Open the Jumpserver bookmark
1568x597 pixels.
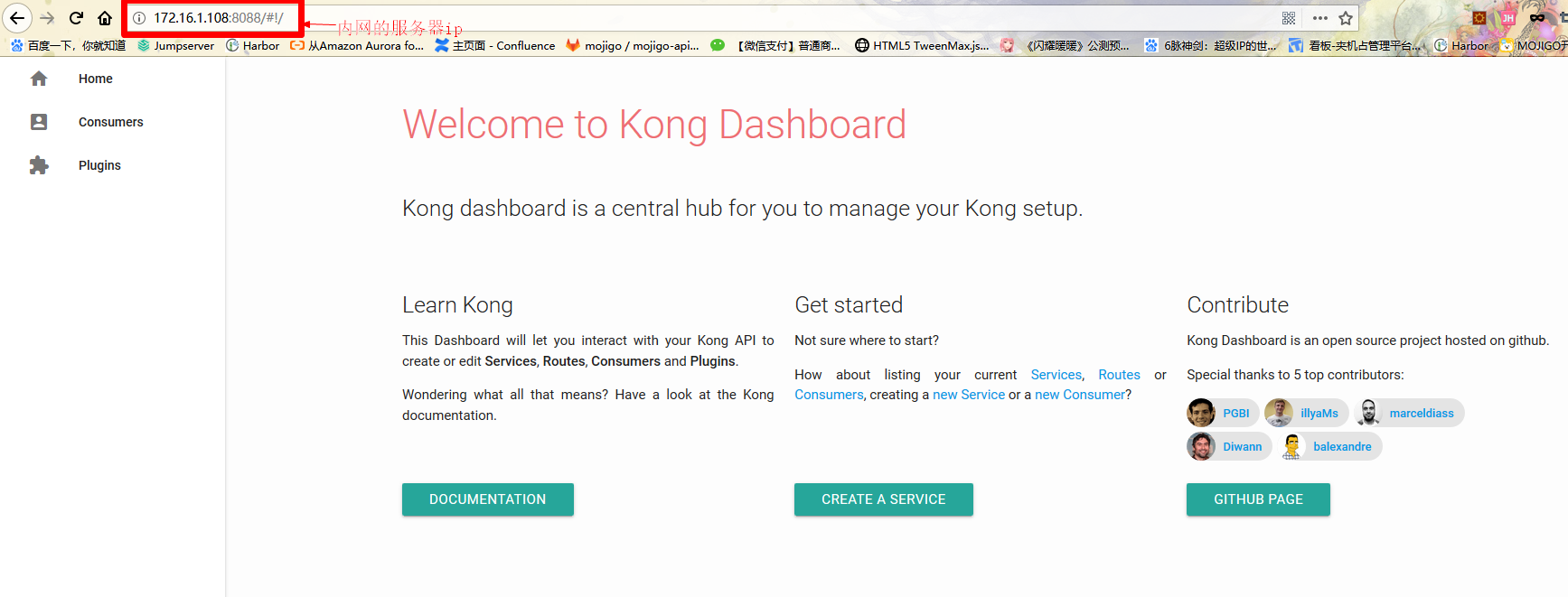pos(175,45)
